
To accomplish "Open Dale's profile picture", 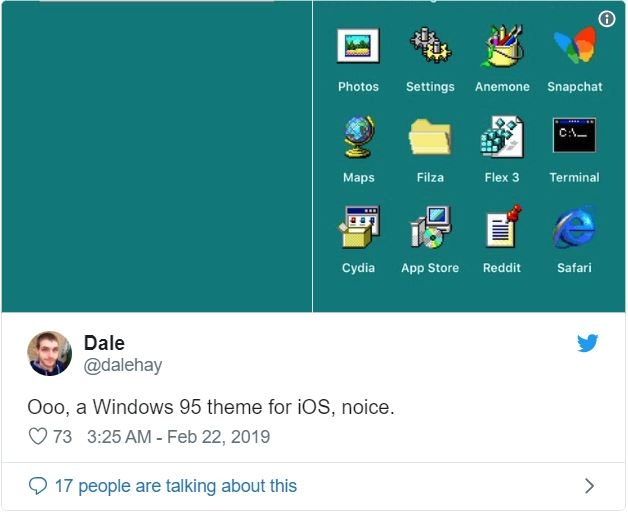I will pyautogui.click(x=50, y=354).
